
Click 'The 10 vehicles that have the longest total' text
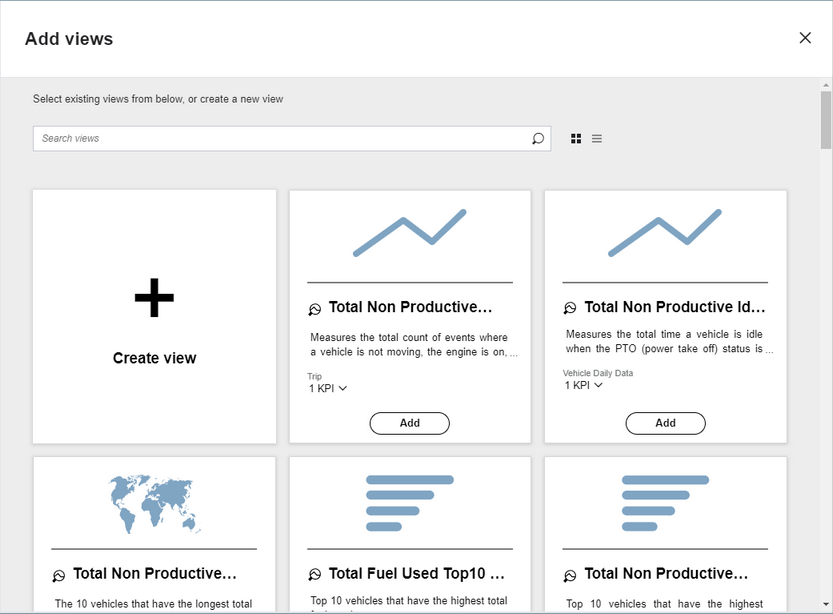point(154,604)
